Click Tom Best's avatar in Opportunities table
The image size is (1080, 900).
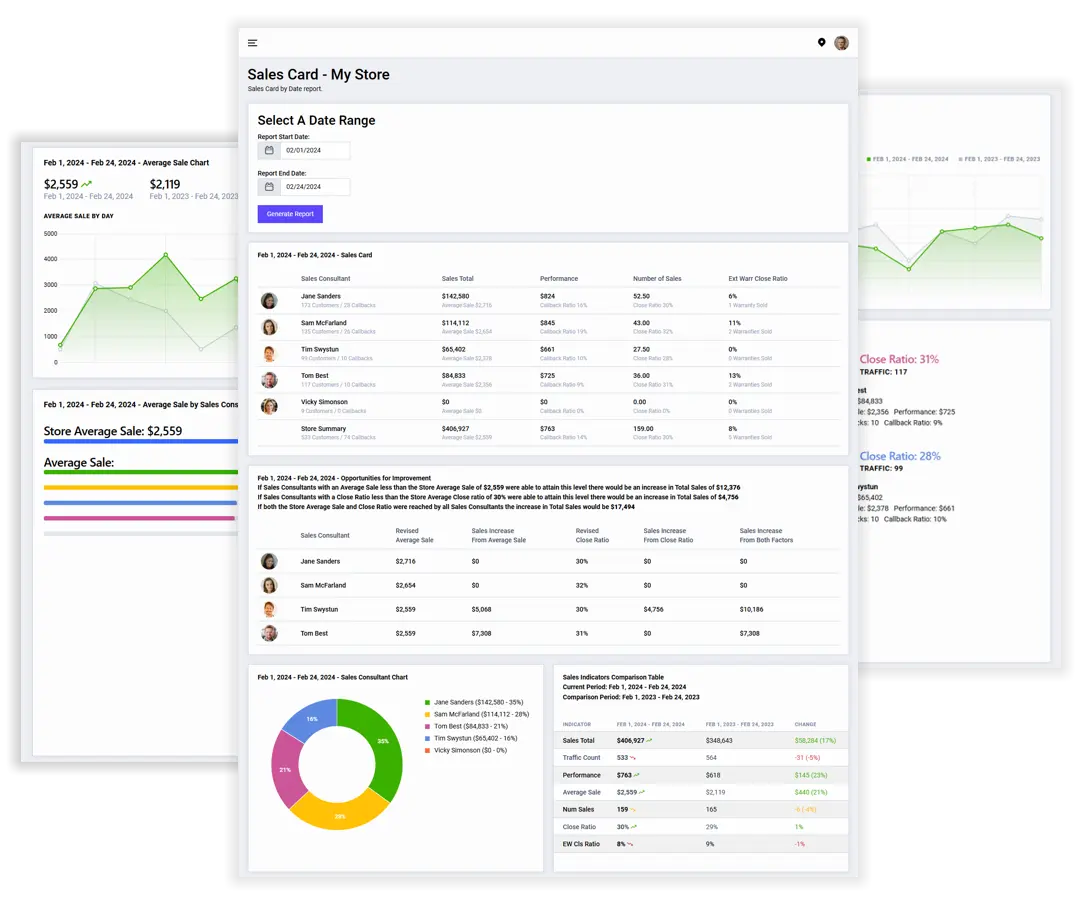point(269,633)
